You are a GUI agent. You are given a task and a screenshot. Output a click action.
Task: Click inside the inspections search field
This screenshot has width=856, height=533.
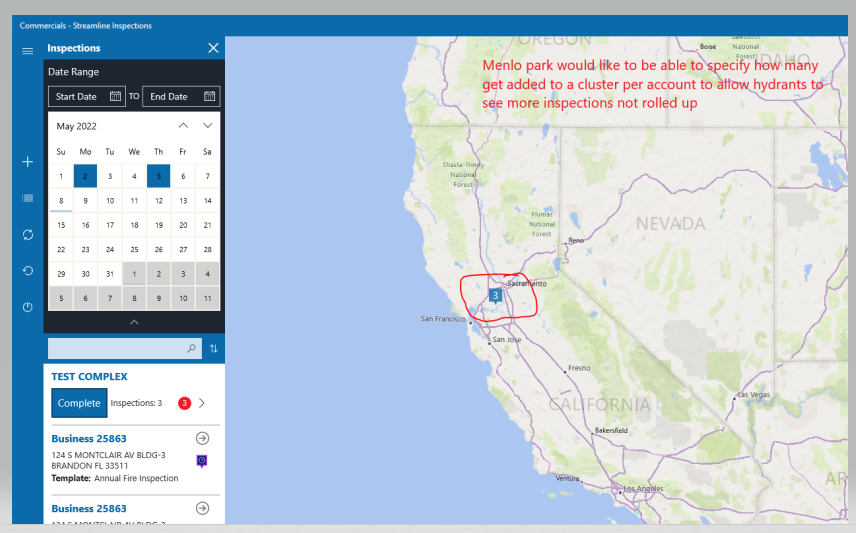115,349
